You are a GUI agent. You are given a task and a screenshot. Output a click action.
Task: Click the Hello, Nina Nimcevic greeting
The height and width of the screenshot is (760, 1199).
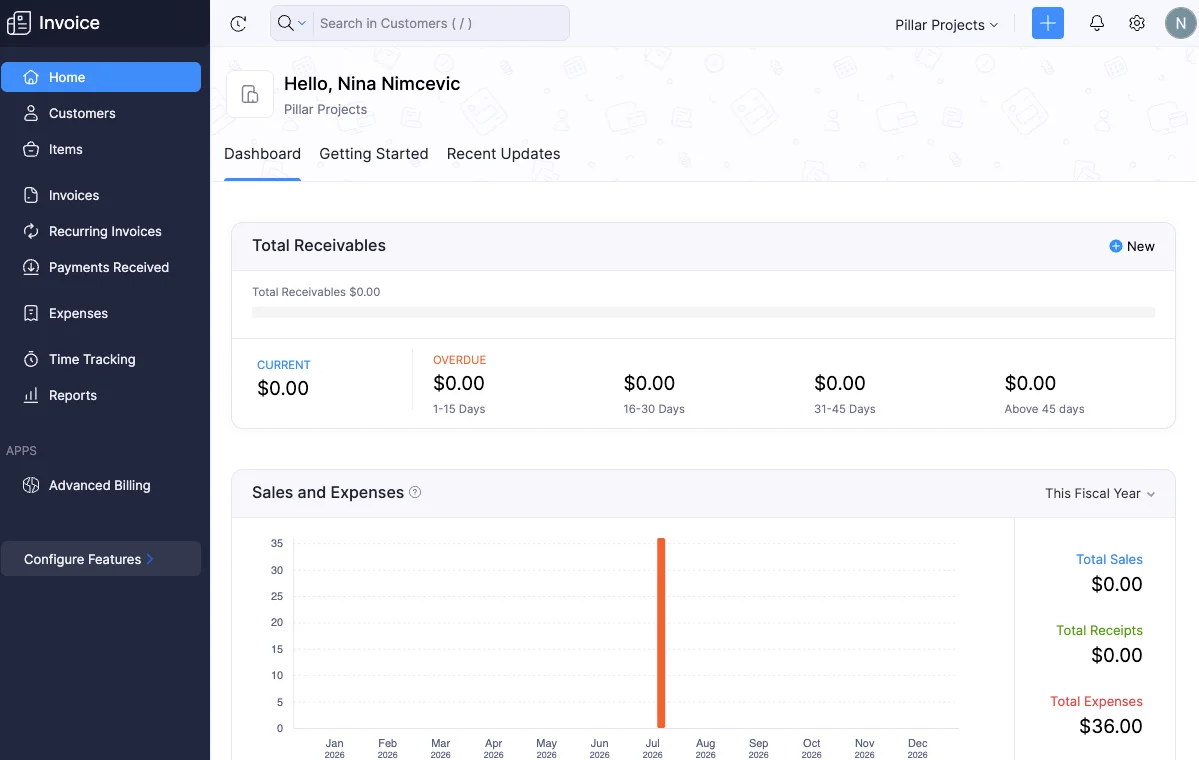(x=372, y=83)
